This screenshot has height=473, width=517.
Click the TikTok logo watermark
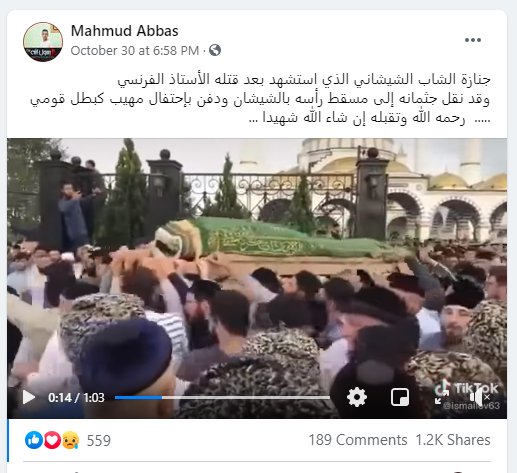[467, 388]
